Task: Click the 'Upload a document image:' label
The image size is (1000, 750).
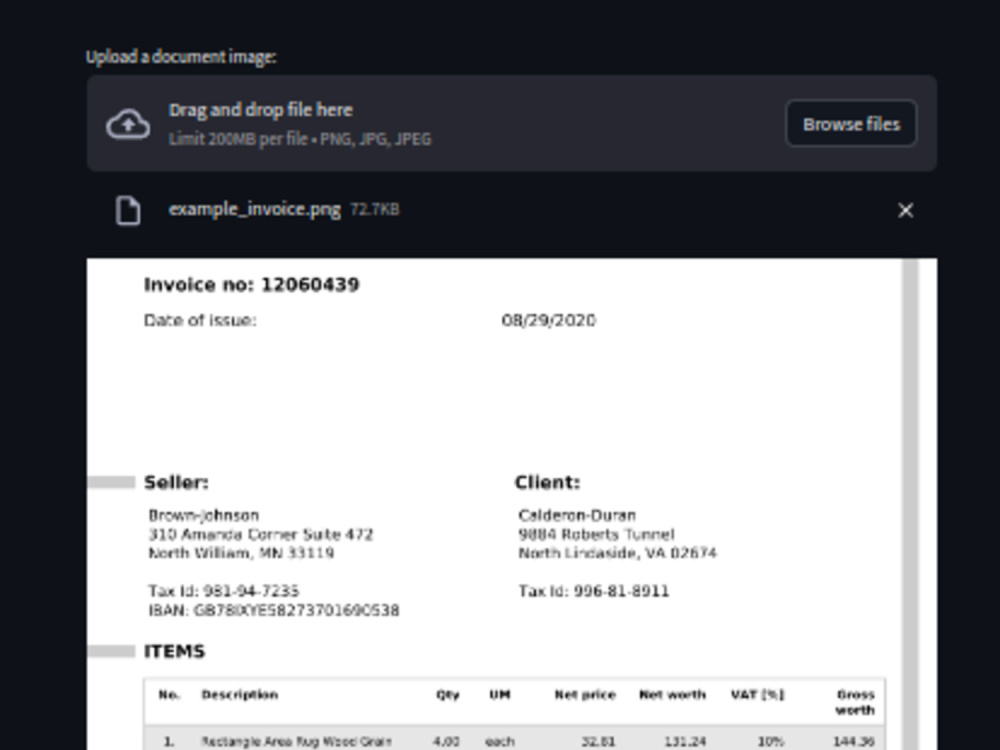Action: click(181, 57)
